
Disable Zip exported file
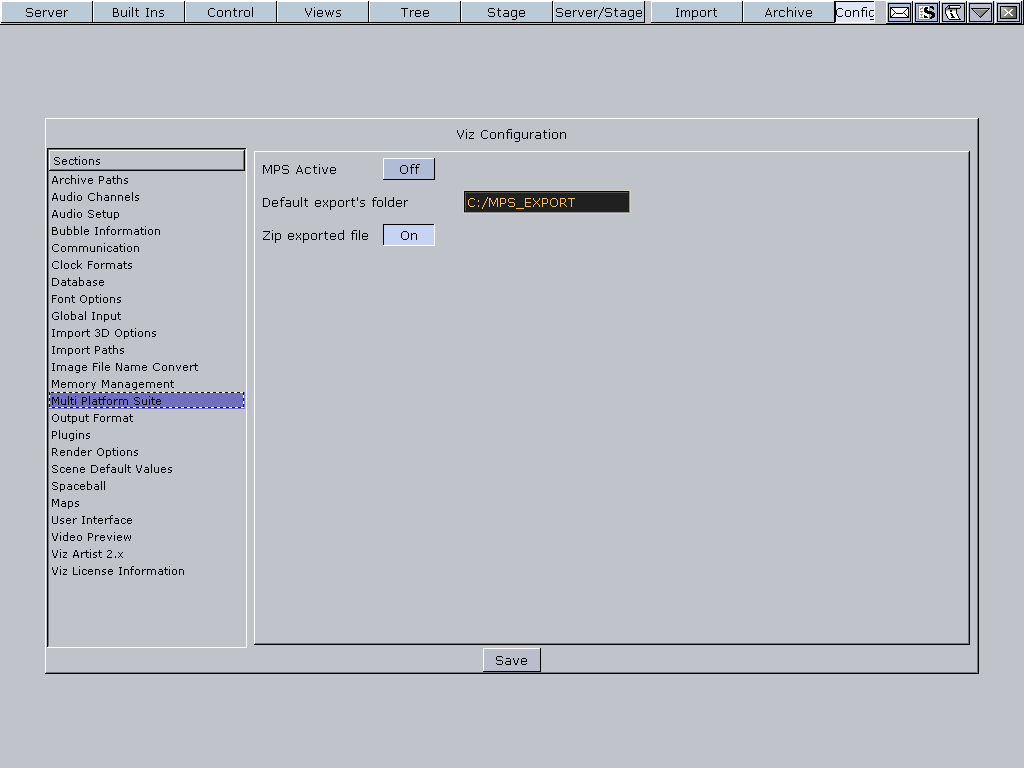pyautogui.click(x=408, y=234)
